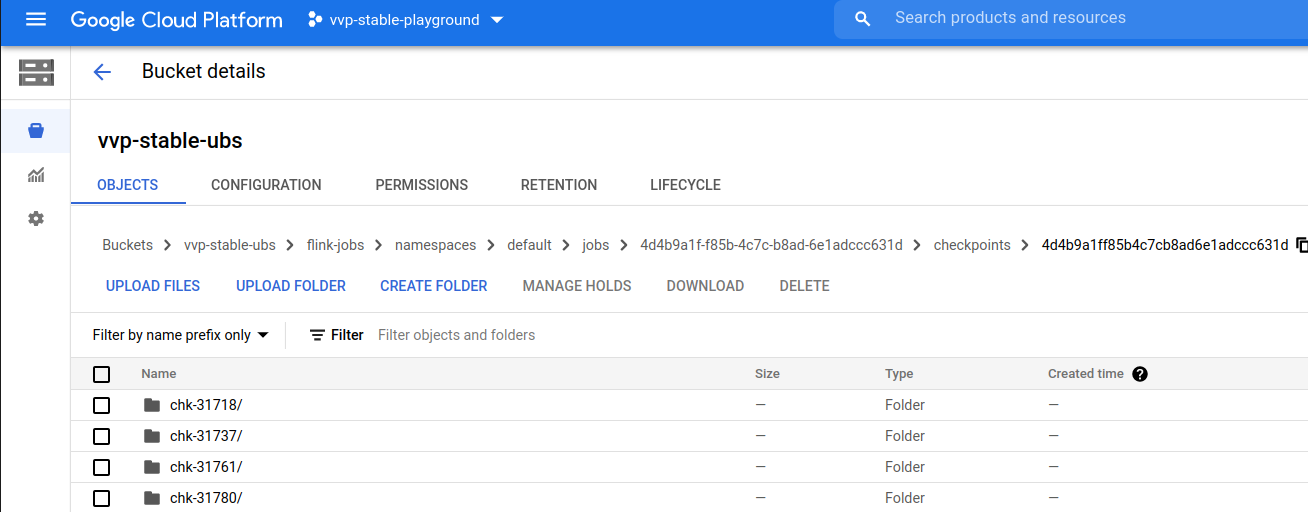
Task: Open the Filter by name prefix dropdown
Action: (x=181, y=335)
